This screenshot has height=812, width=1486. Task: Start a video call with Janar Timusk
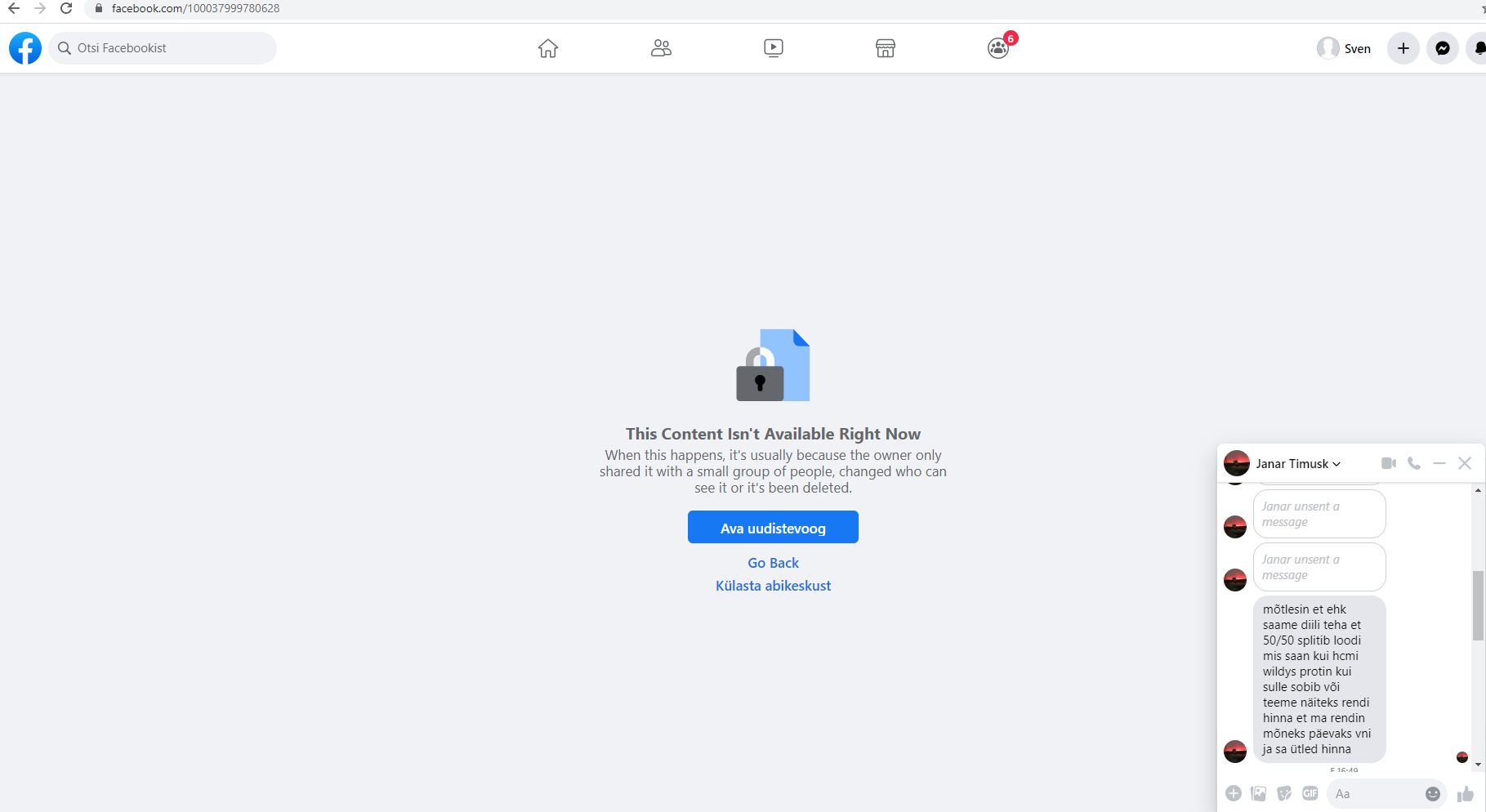point(1389,463)
